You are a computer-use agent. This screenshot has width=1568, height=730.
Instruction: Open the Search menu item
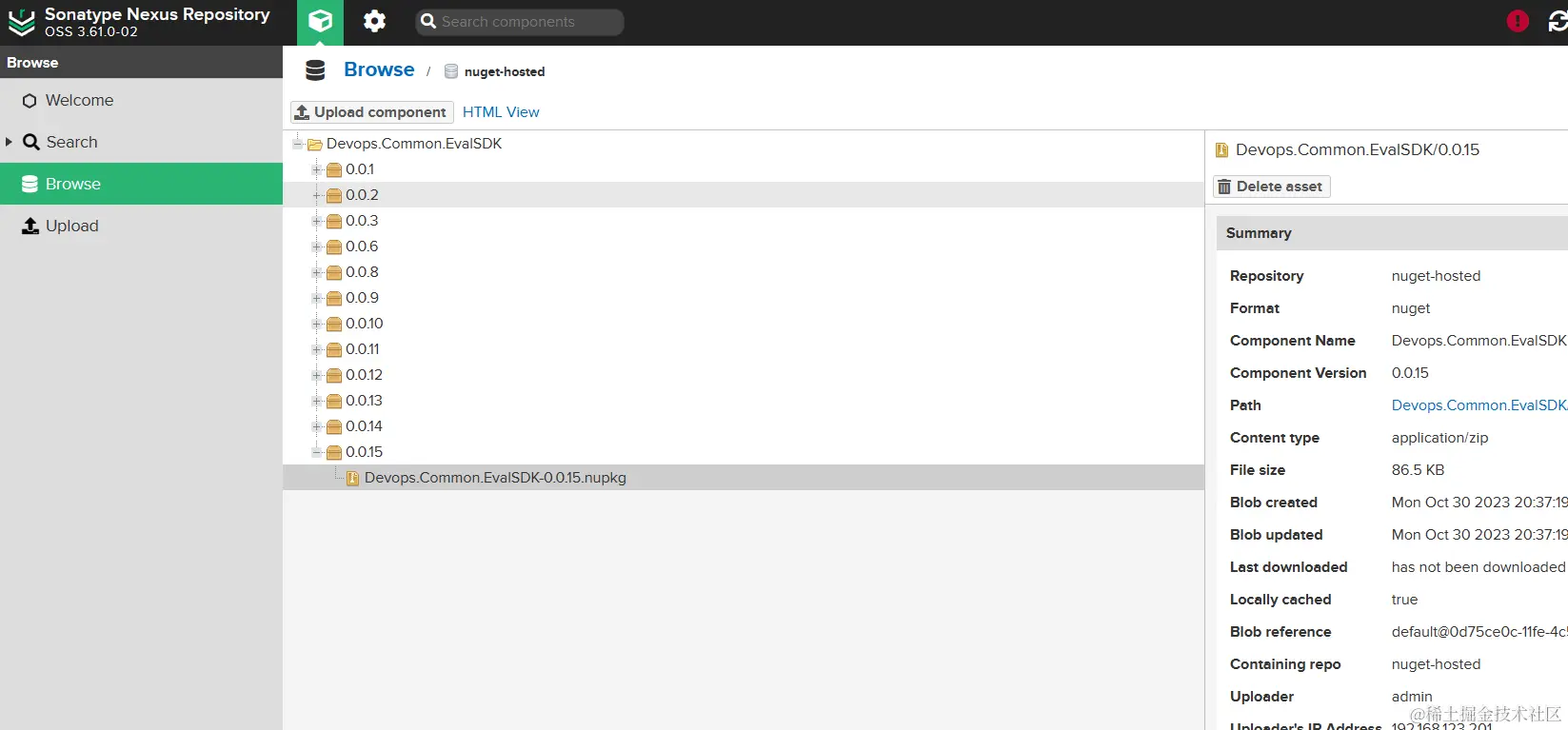[x=141, y=142]
